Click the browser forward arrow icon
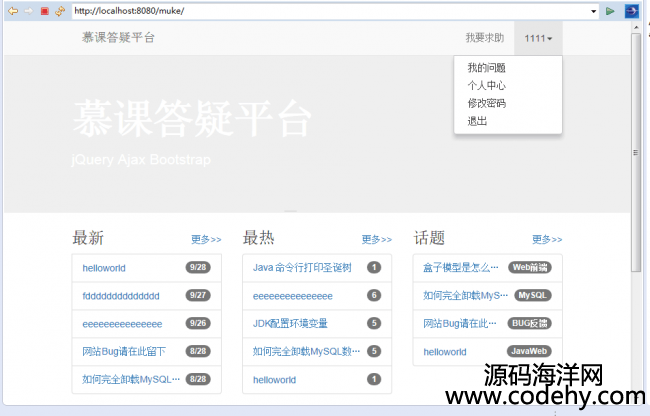 28,11
